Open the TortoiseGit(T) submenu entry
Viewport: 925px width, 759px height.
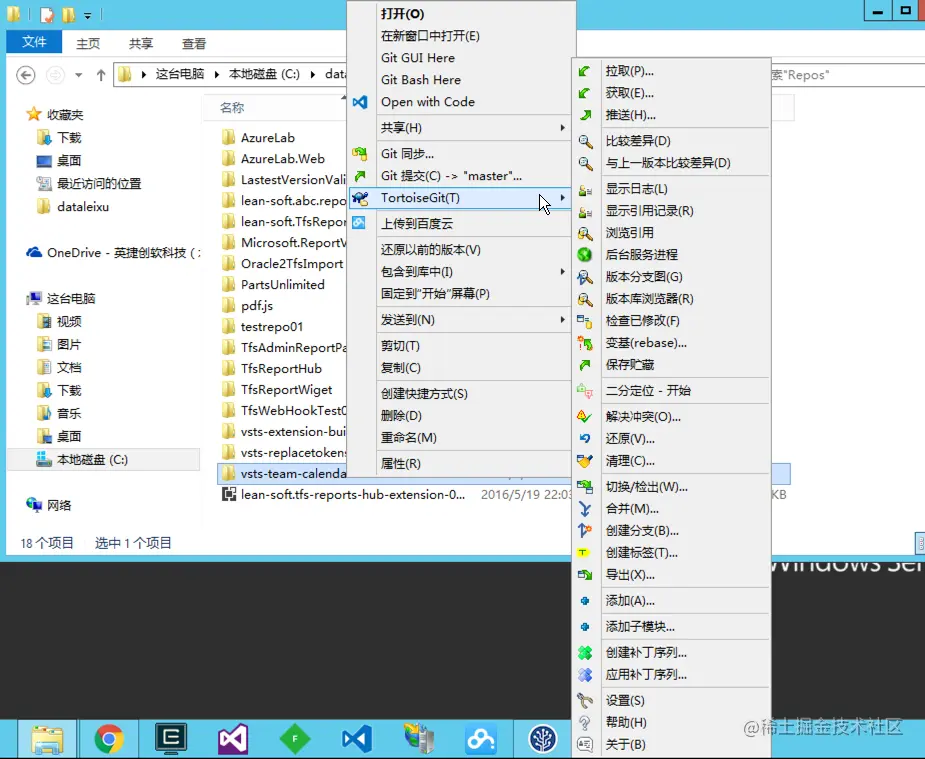pyautogui.click(x=460, y=198)
